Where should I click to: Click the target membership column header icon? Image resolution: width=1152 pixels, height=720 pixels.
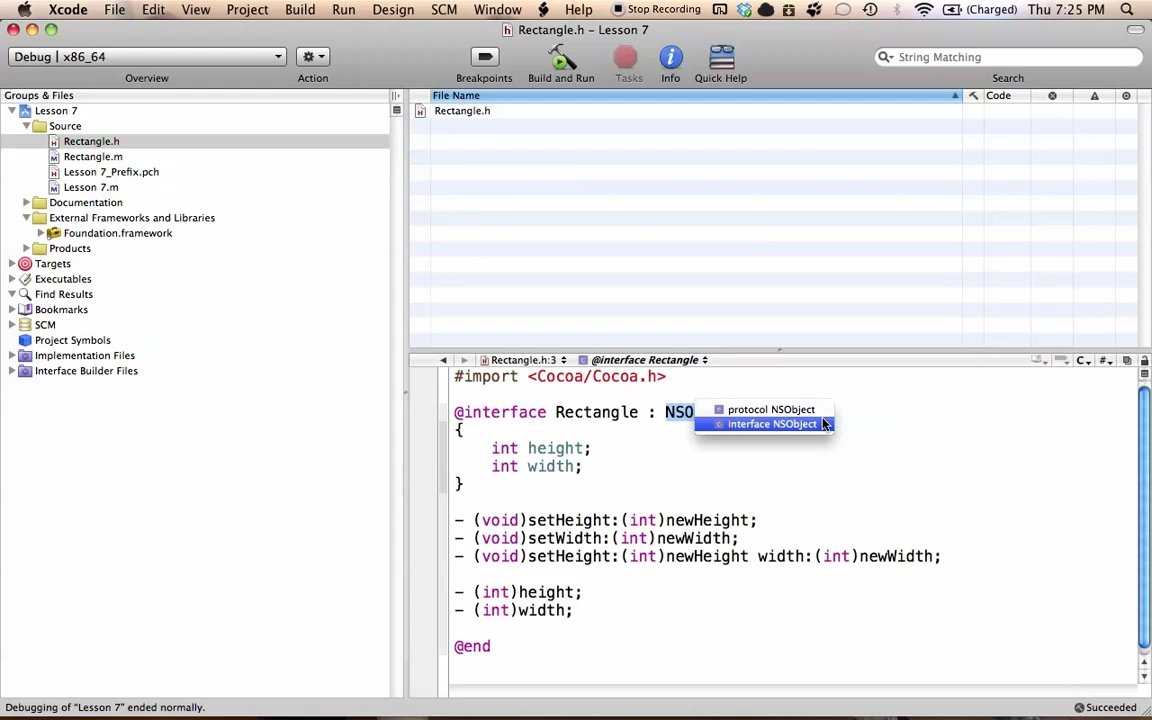pos(1126,96)
